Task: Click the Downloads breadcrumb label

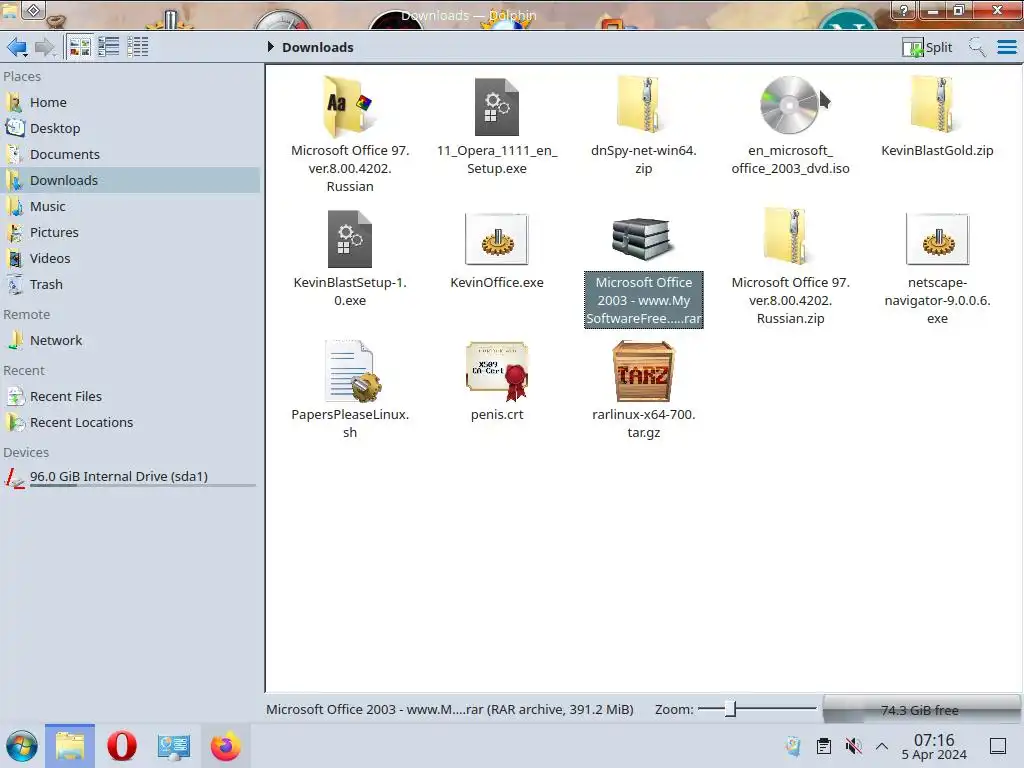Action: [317, 48]
